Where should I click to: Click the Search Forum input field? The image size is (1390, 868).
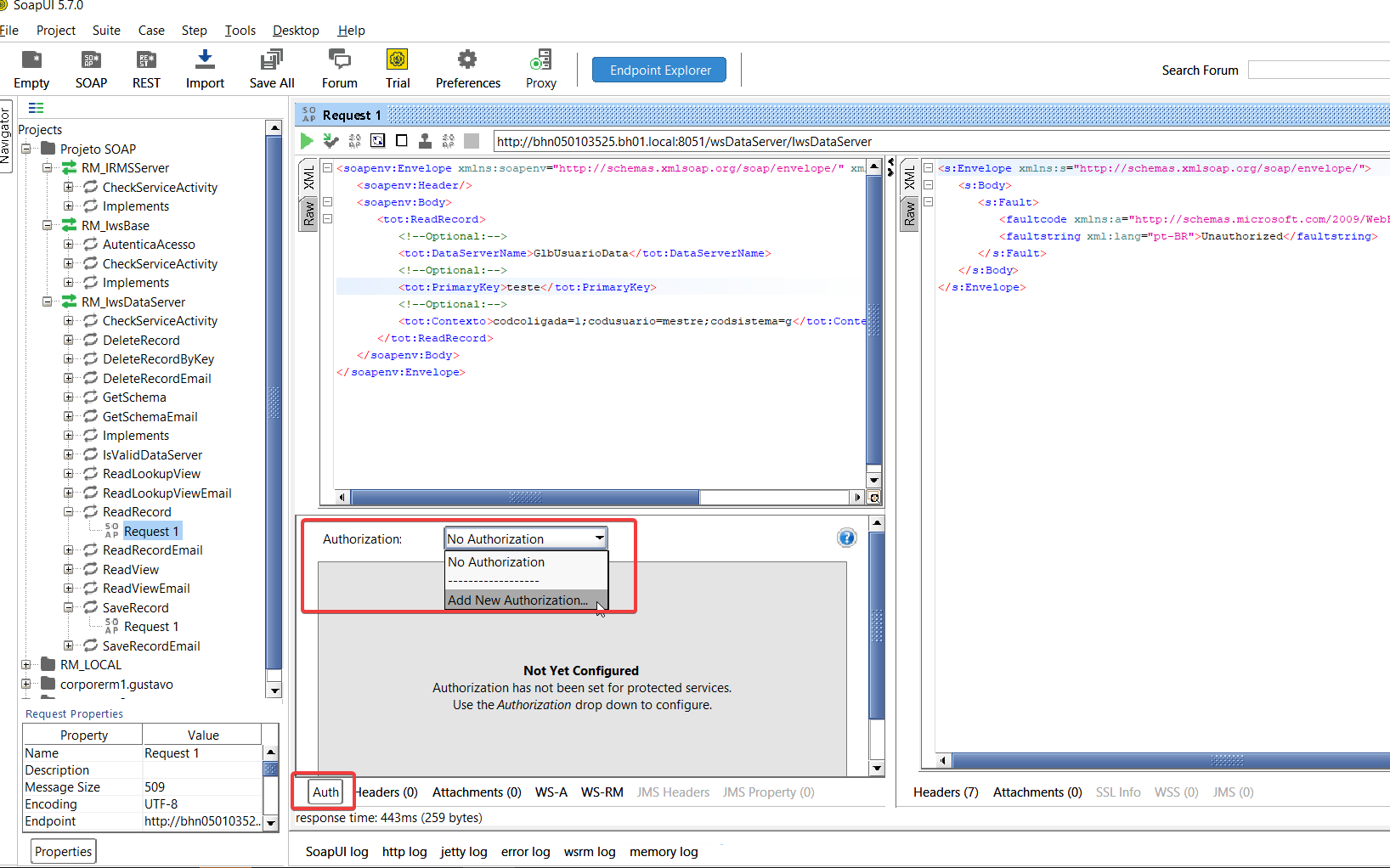click(x=1319, y=70)
